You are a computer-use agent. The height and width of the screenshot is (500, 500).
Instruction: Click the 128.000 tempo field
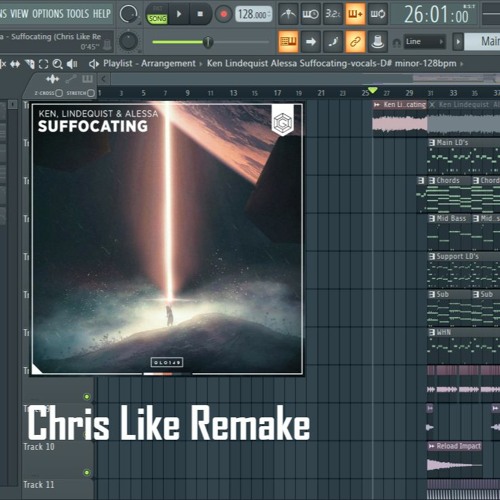point(254,14)
